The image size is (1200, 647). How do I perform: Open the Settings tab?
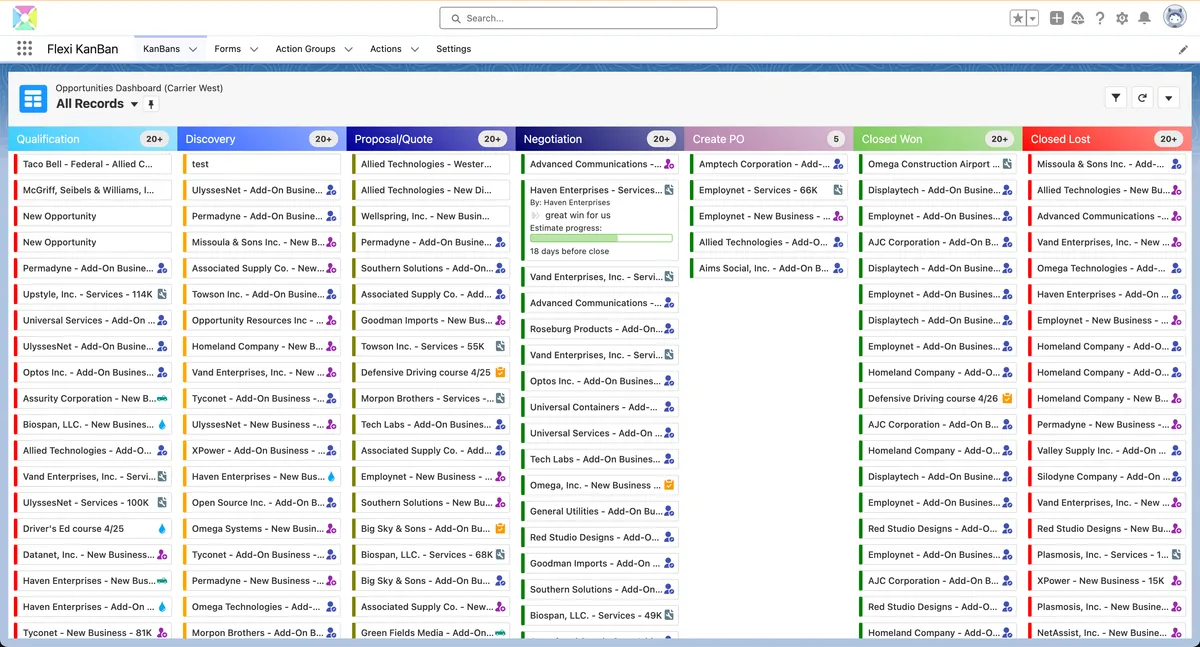tap(453, 49)
